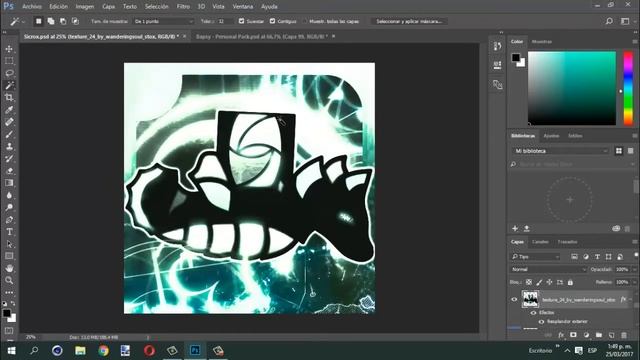Viewport: 640px width, 360px height.
Task: Open the Tipo layer filter dropdown
Action: pyautogui.click(x=536, y=257)
